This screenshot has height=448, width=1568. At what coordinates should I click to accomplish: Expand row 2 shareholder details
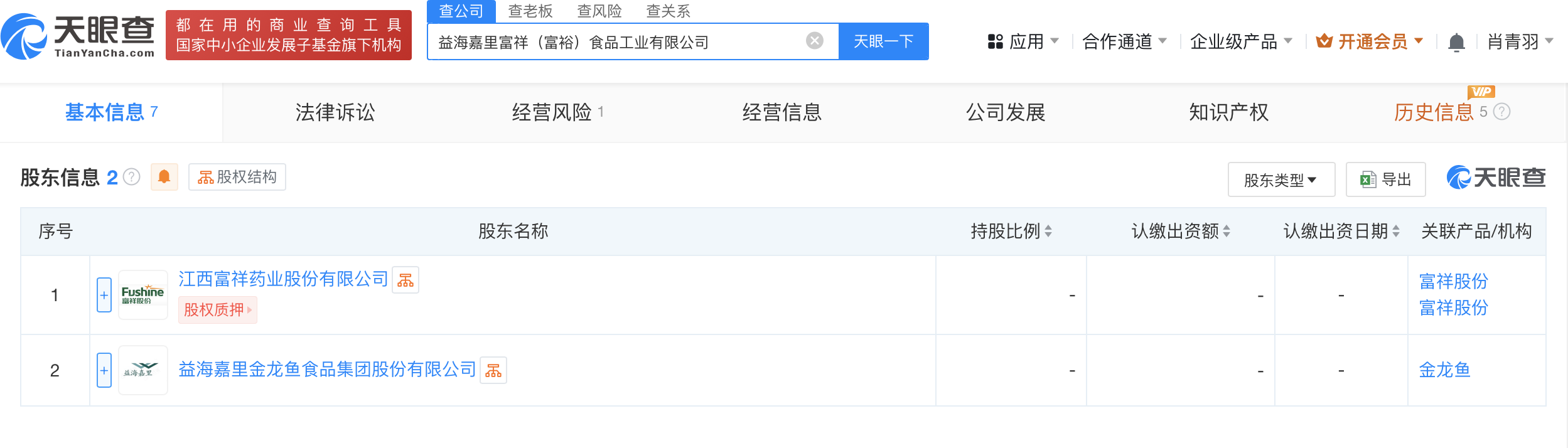[x=104, y=370]
